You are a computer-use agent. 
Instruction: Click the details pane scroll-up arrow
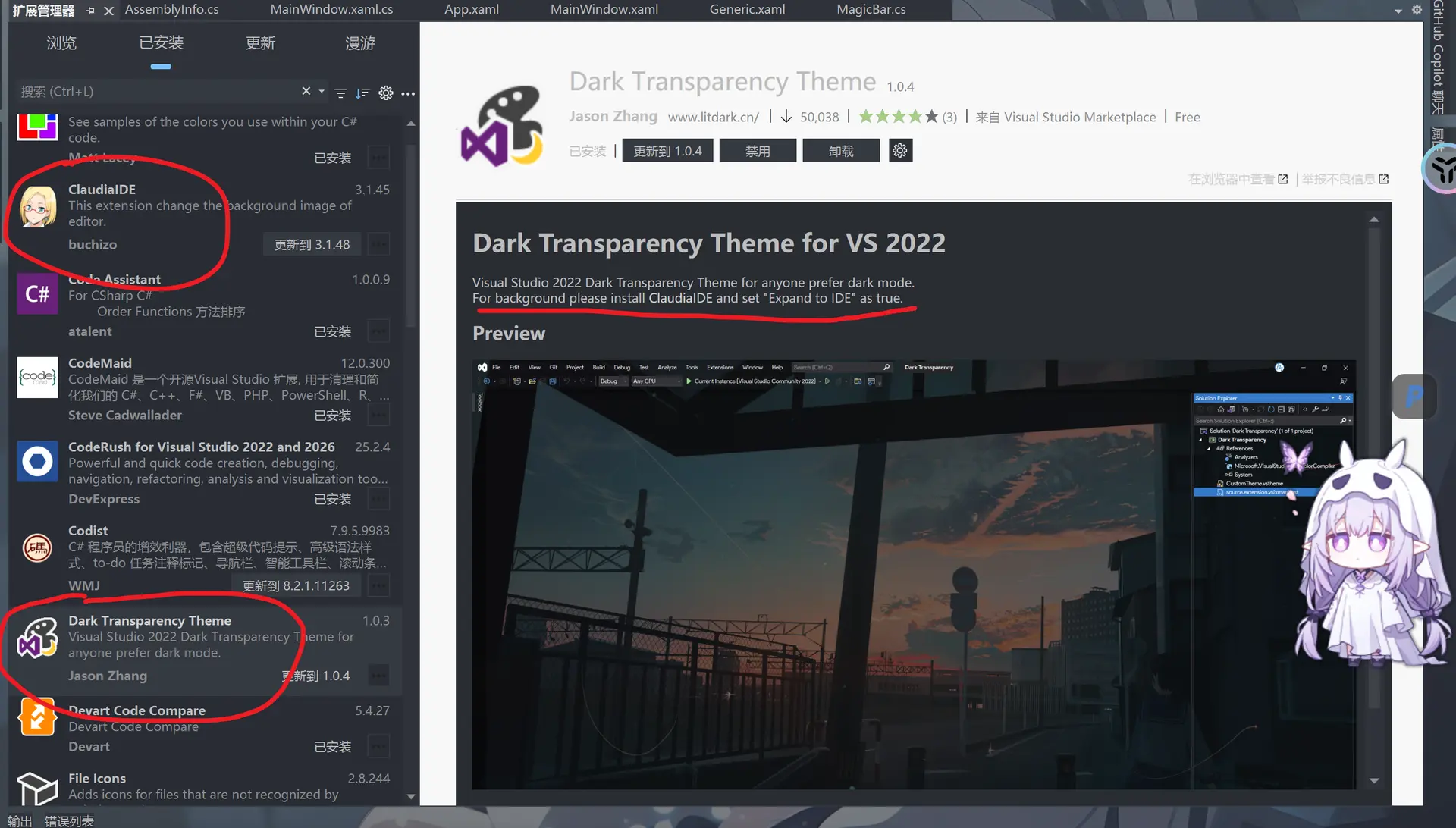tap(1374, 219)
